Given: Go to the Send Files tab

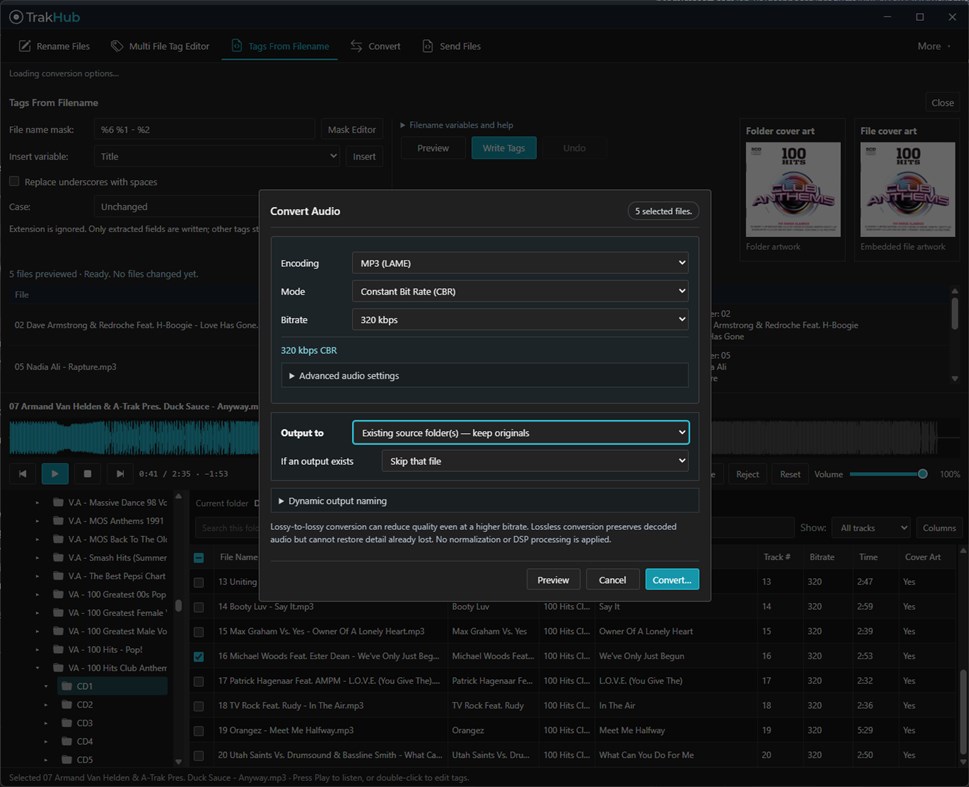Looking at the screenshot, I should 452,46.
